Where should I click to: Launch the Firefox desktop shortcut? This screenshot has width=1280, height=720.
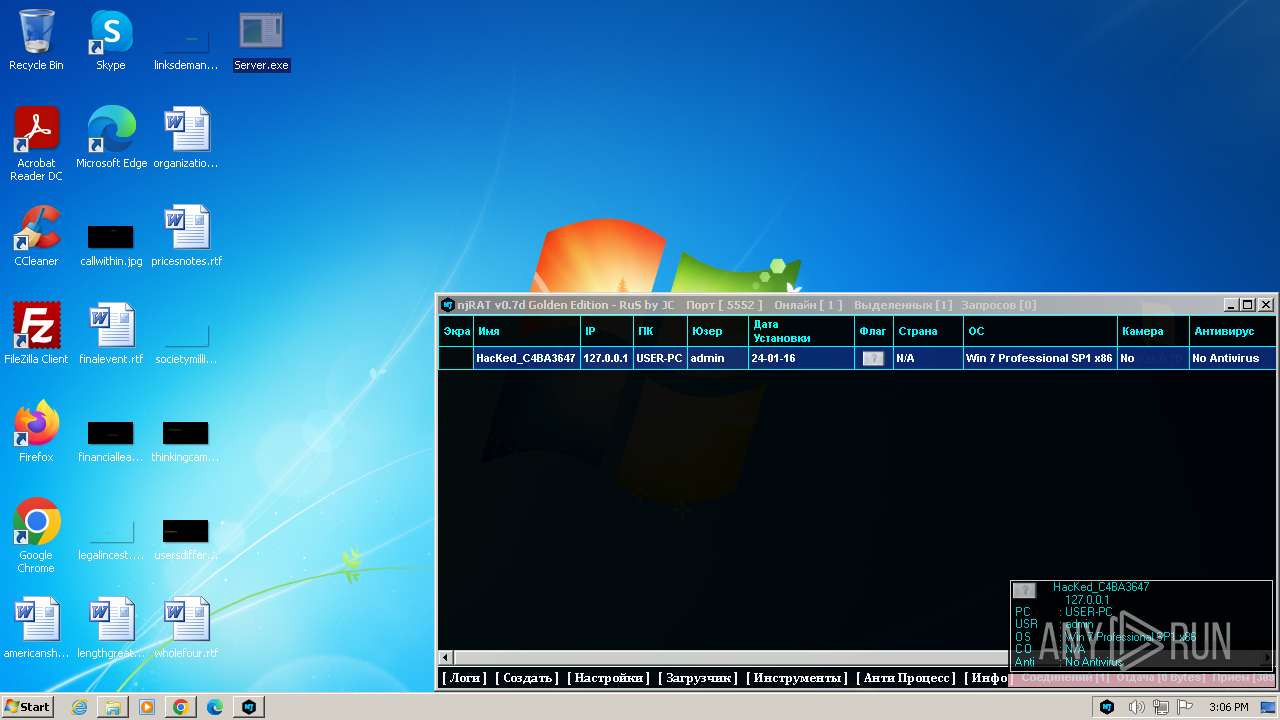tap(37, 432)
